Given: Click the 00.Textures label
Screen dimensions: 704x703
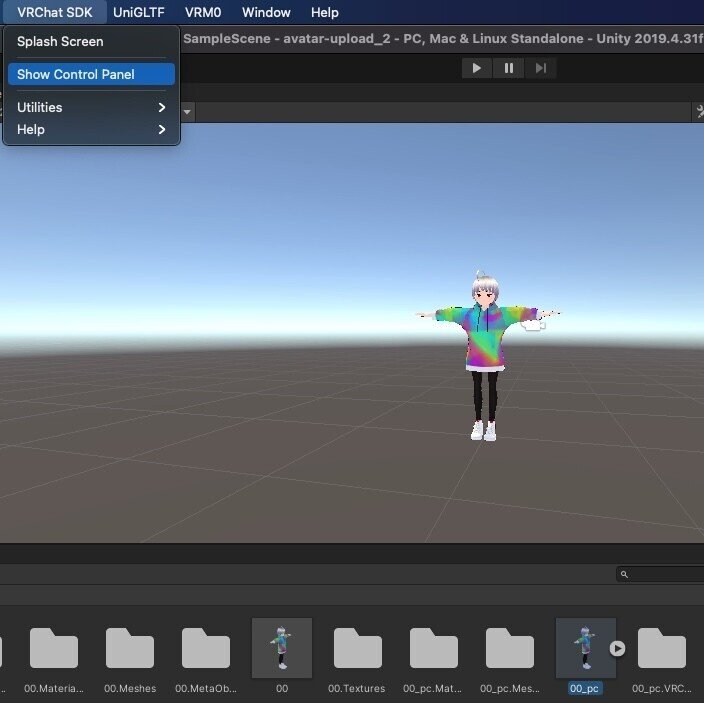Looking at the screenshot, I should [x=356, y=688].
